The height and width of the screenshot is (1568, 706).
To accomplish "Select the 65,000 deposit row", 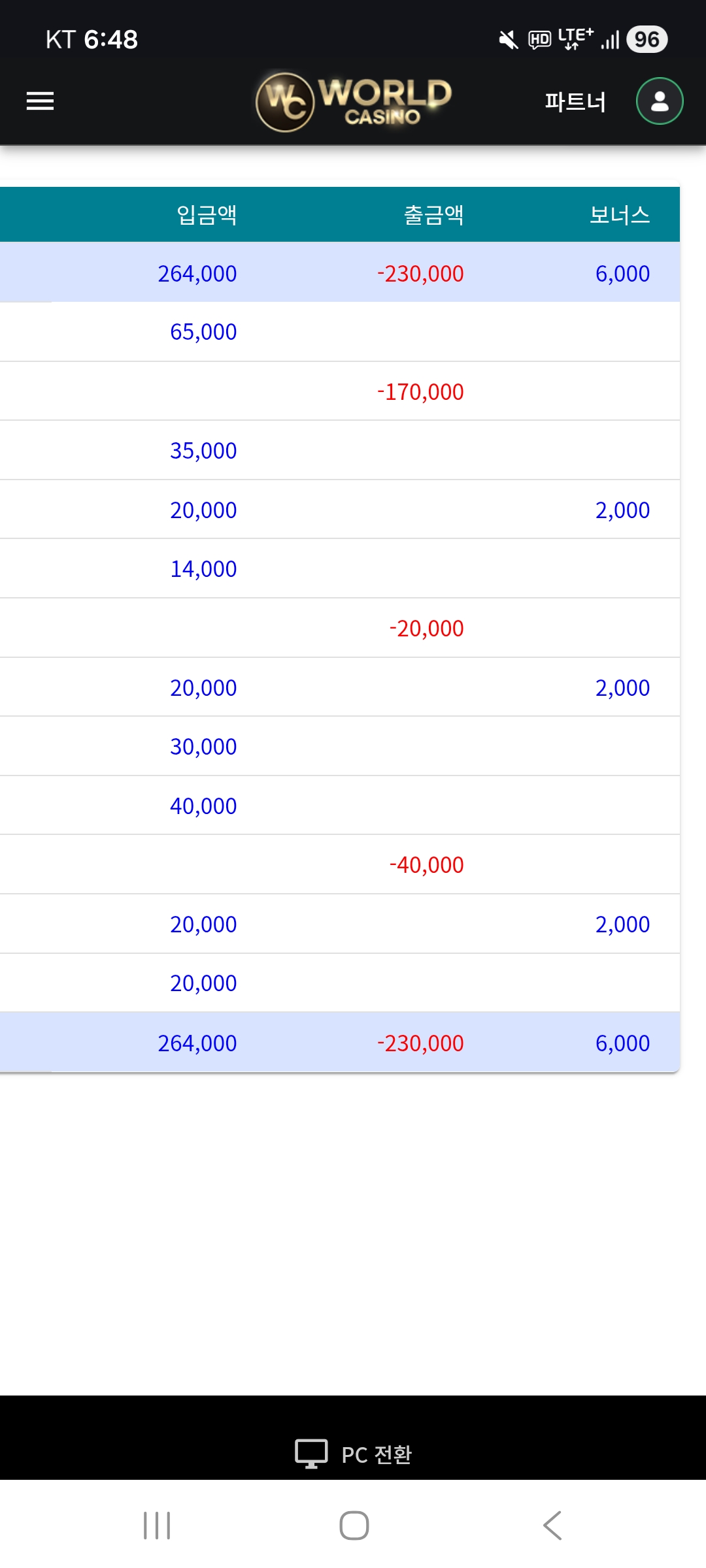I will point(203,332).
